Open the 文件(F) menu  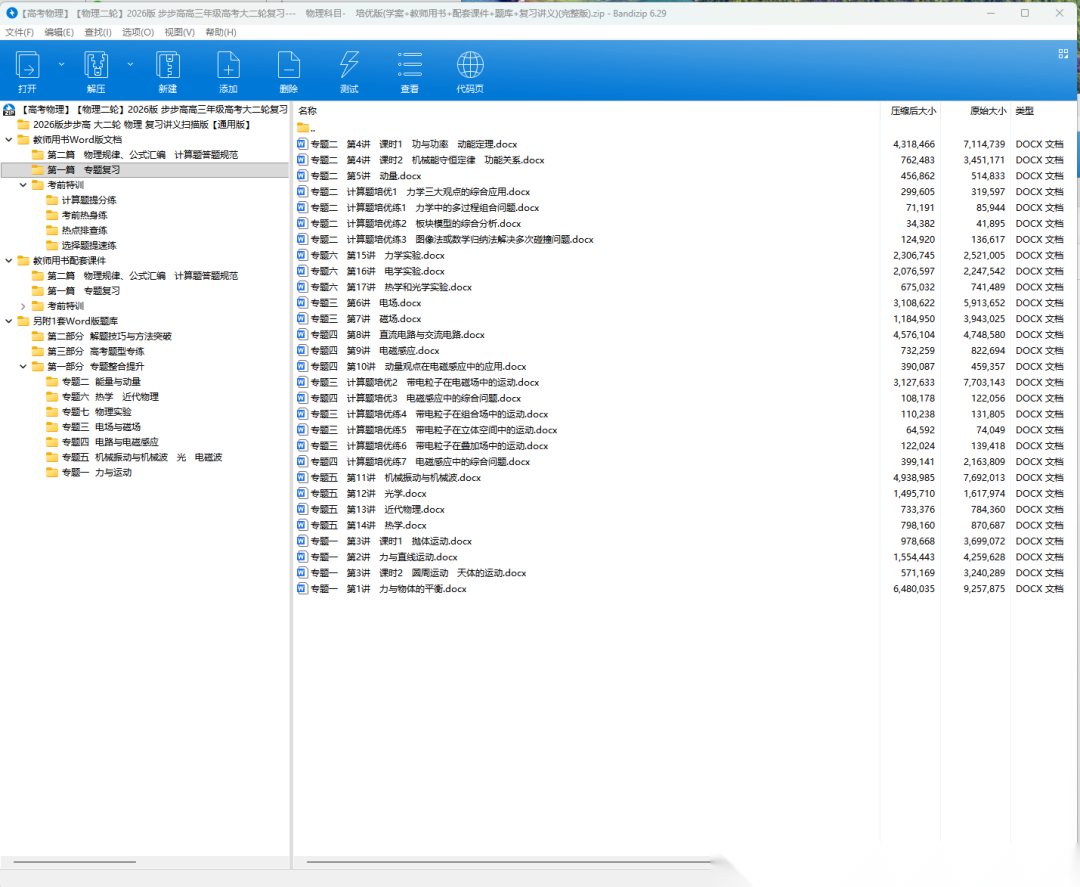point(20,32)
